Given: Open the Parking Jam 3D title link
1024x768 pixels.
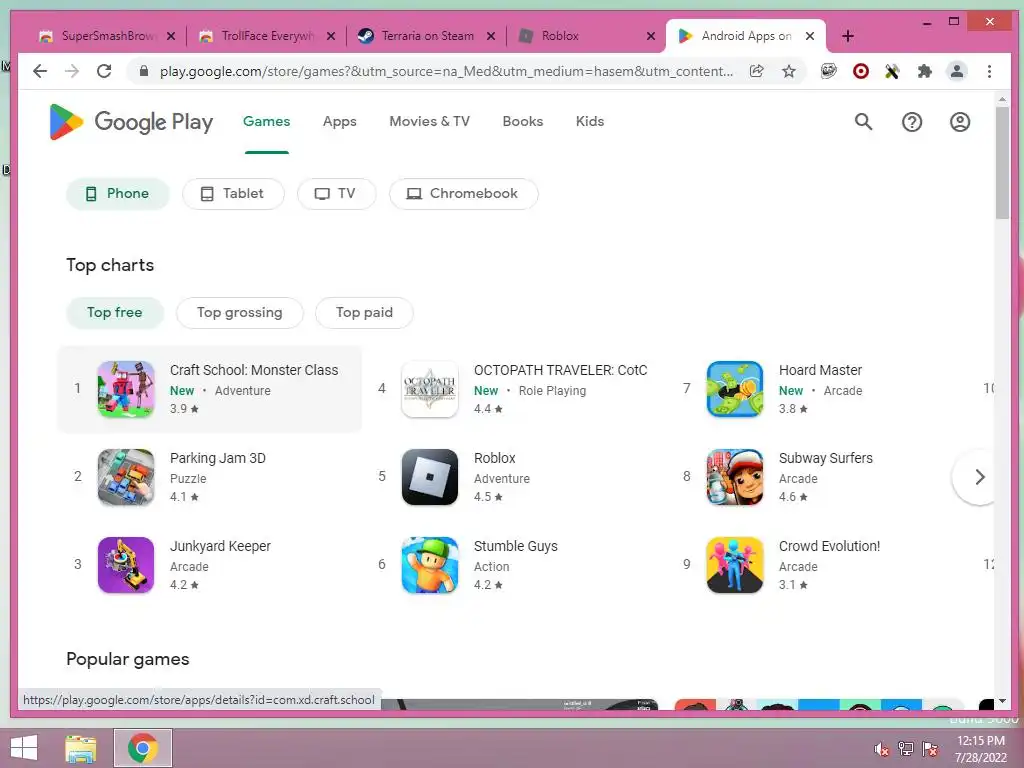Looking at the screenshot, I should [217, 458].
